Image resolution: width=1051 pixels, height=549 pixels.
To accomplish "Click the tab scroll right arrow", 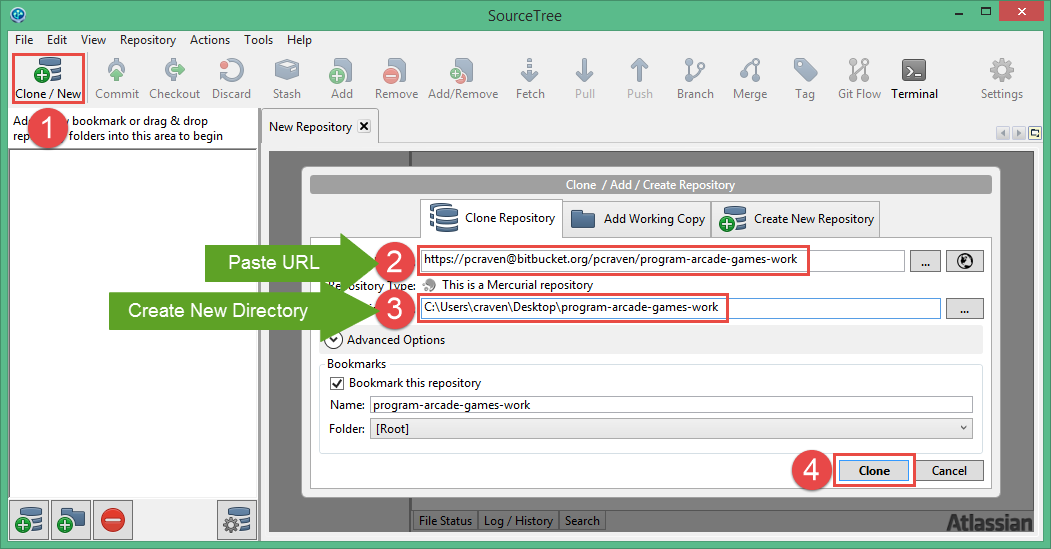I will [1018, 133].
